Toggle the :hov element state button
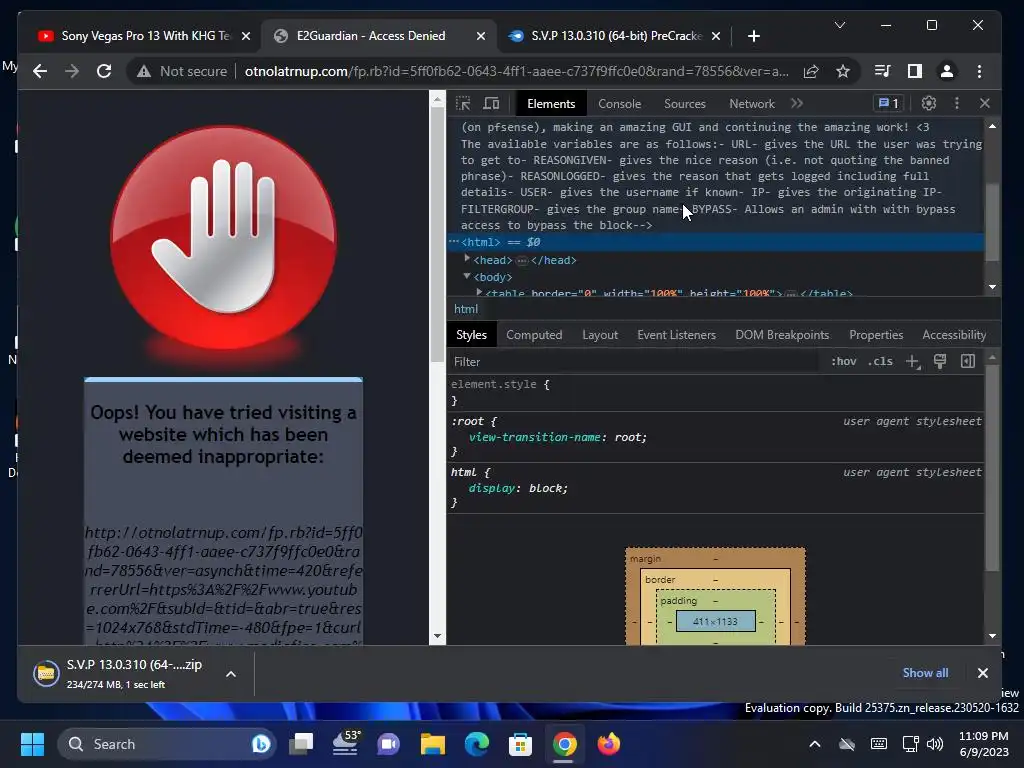 click(843, 362)
